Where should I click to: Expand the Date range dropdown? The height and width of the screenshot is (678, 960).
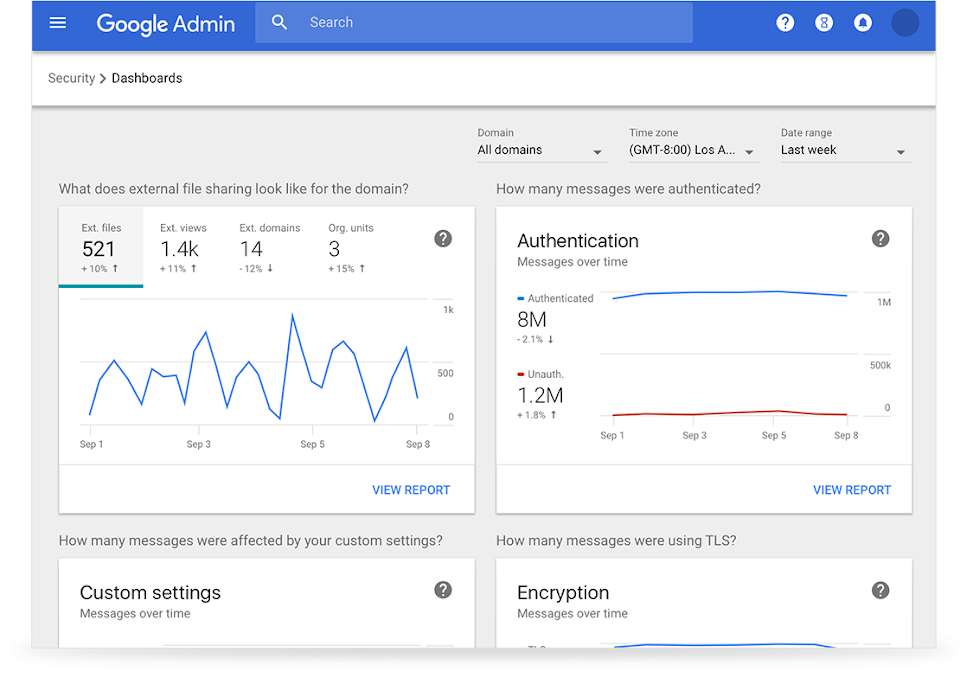tap(844, 151)
